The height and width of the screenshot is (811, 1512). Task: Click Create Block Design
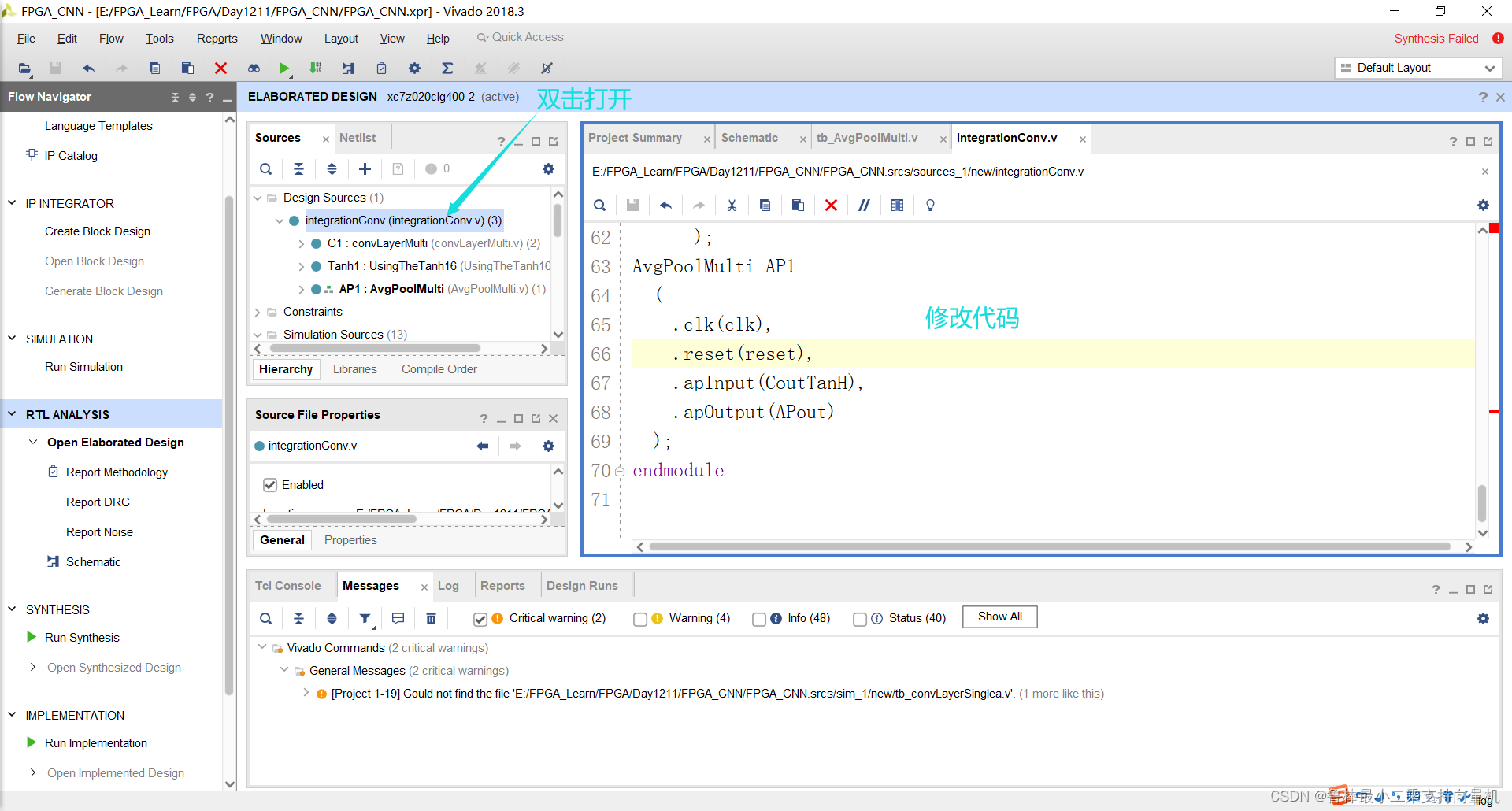[x=97, y=231]
